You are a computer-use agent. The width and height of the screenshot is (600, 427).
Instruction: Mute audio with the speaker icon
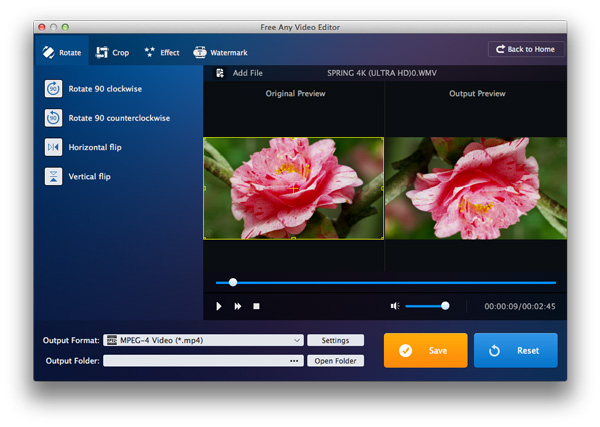pyautogui.click(x=395, y=306)
